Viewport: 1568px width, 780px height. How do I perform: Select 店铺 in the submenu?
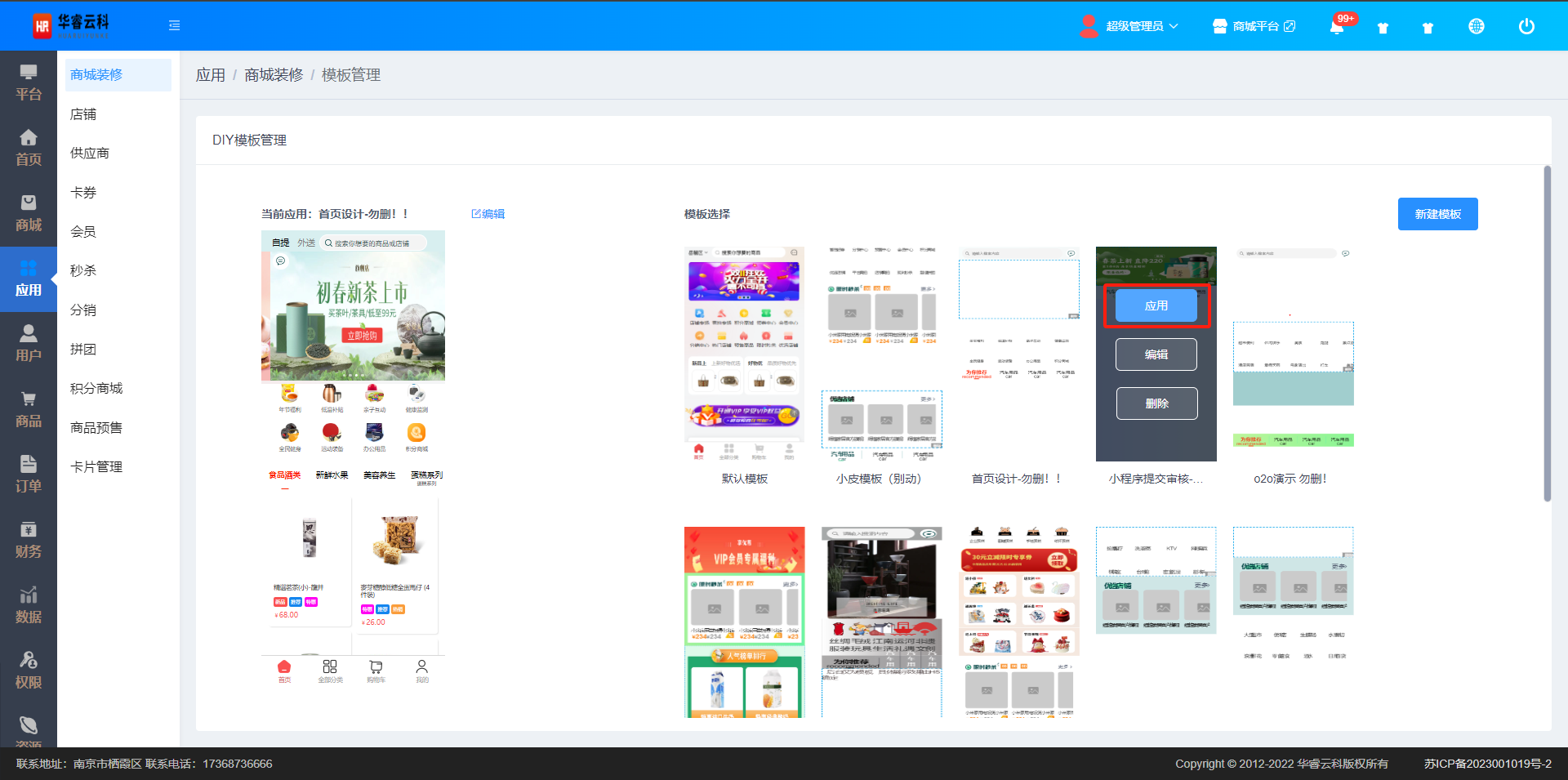83,114
